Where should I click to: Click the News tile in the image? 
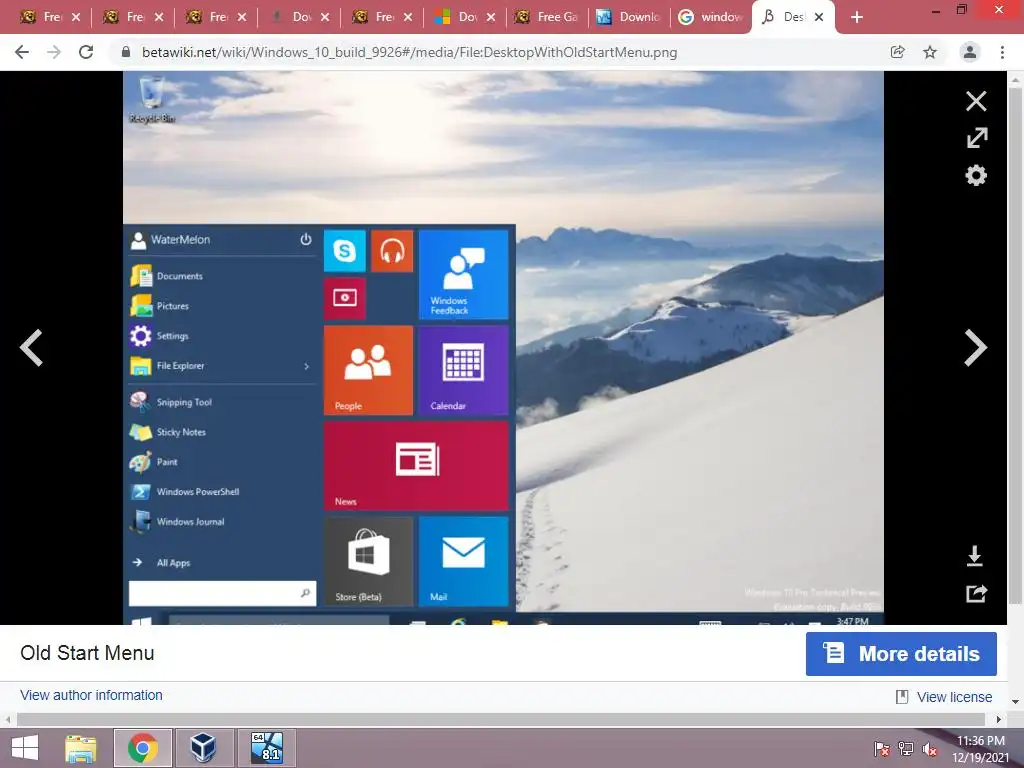pyautogui.click(x=416, y=466)
